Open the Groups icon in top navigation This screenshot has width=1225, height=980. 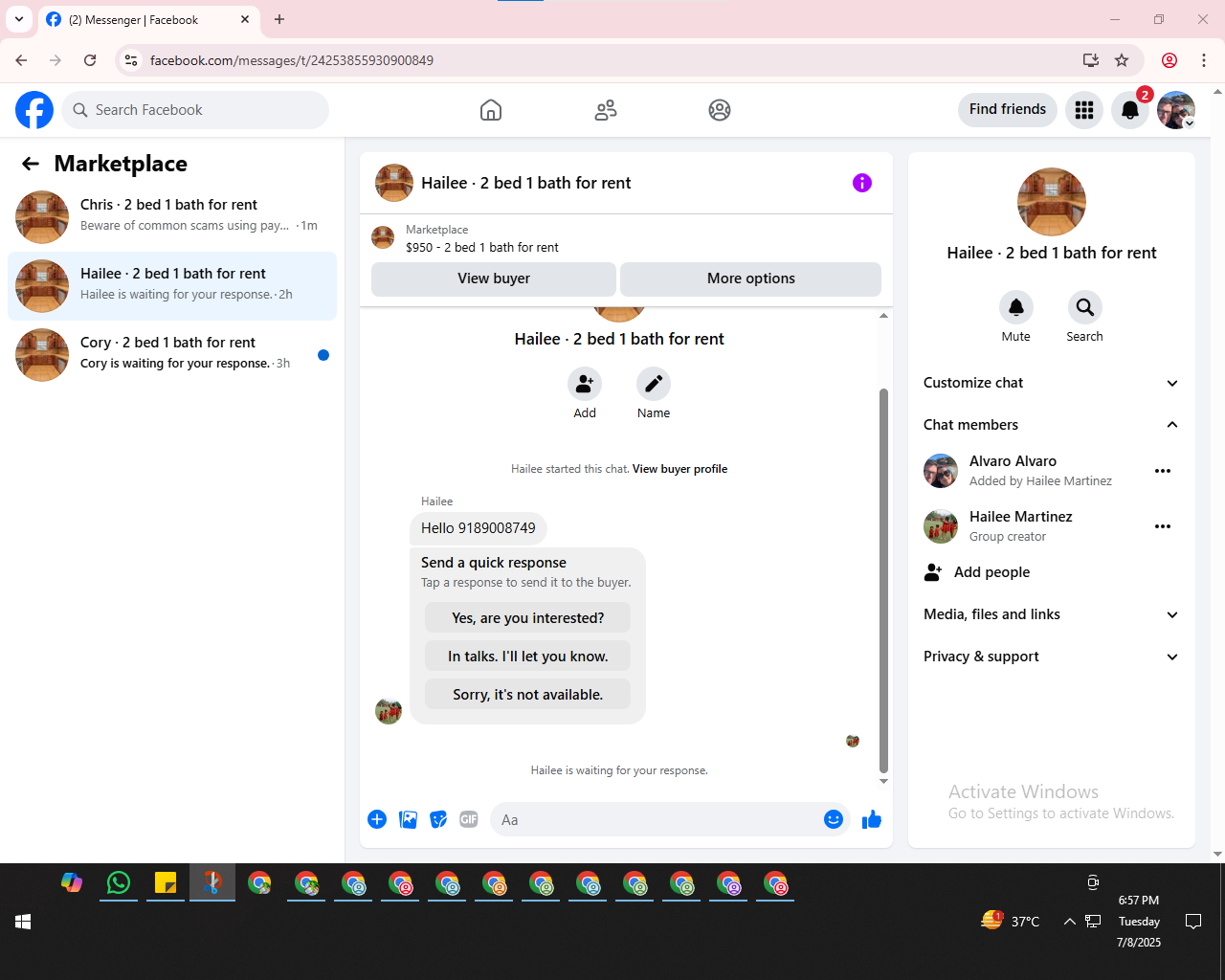click(720, 110)
